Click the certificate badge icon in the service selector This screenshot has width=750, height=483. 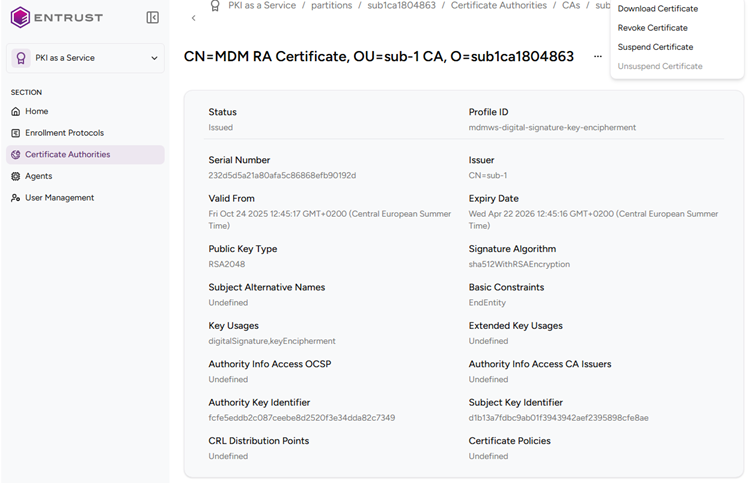tap(21, 58)
